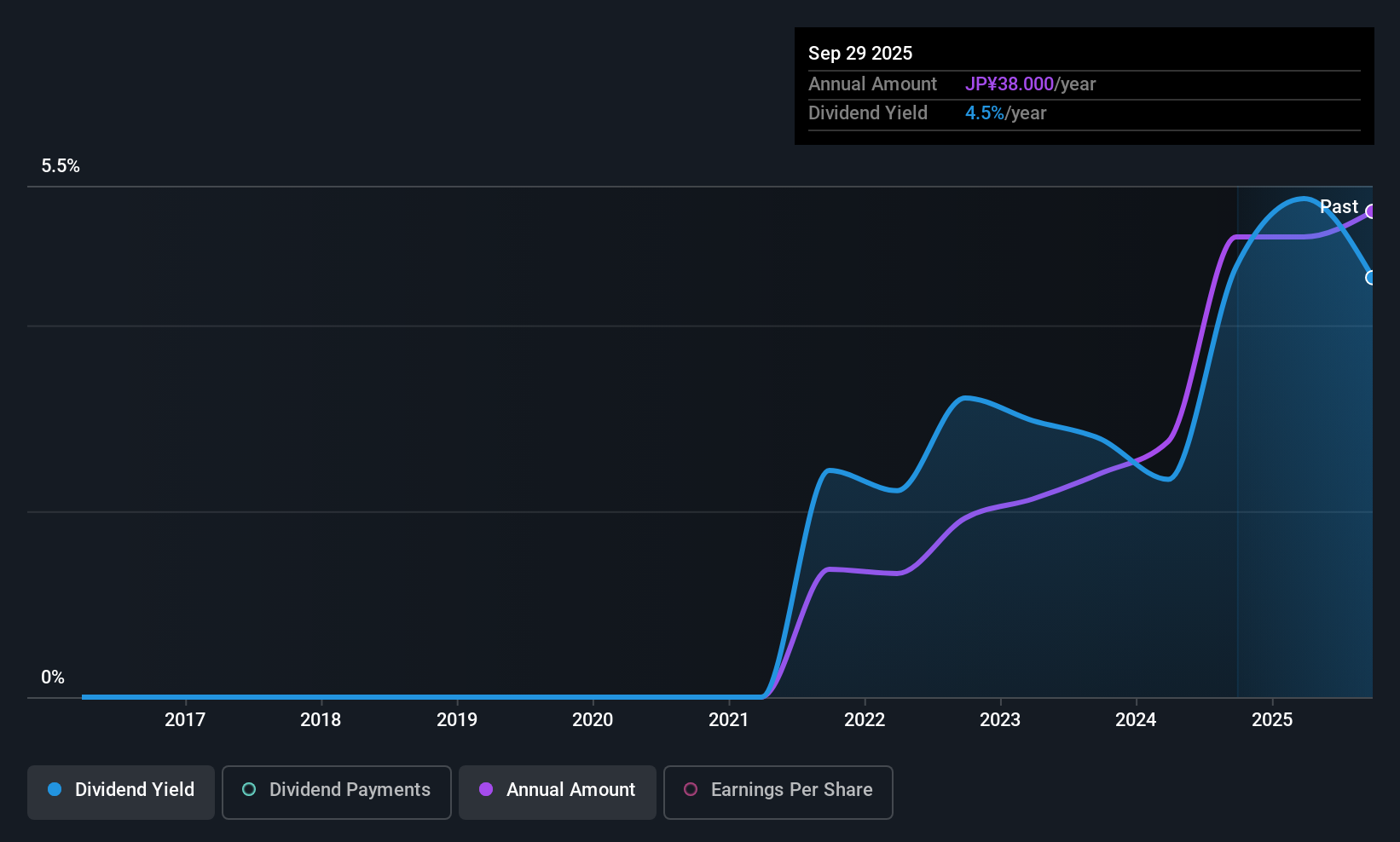This screenshot has width=1400, height=842.
Task: Click the blue yield endpoint marker
Action: (x=1370, y=278)
